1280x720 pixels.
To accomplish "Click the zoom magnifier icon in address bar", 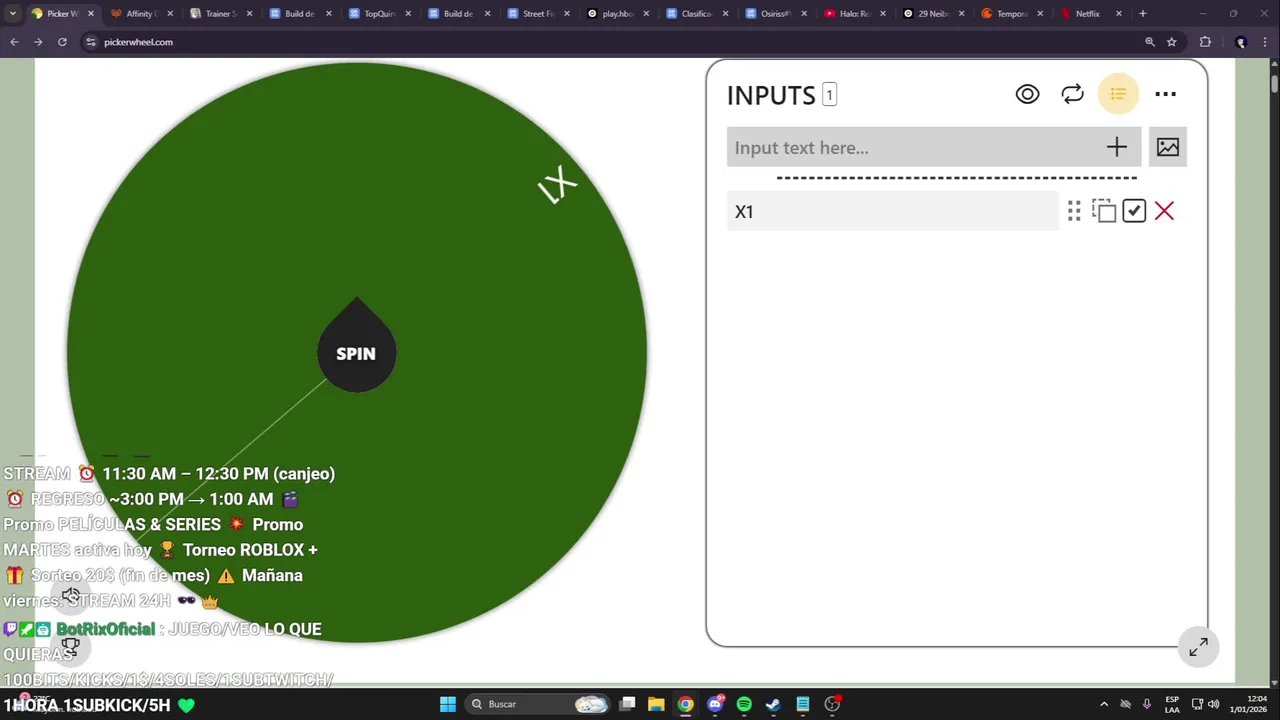I will tap(1150, 42).
